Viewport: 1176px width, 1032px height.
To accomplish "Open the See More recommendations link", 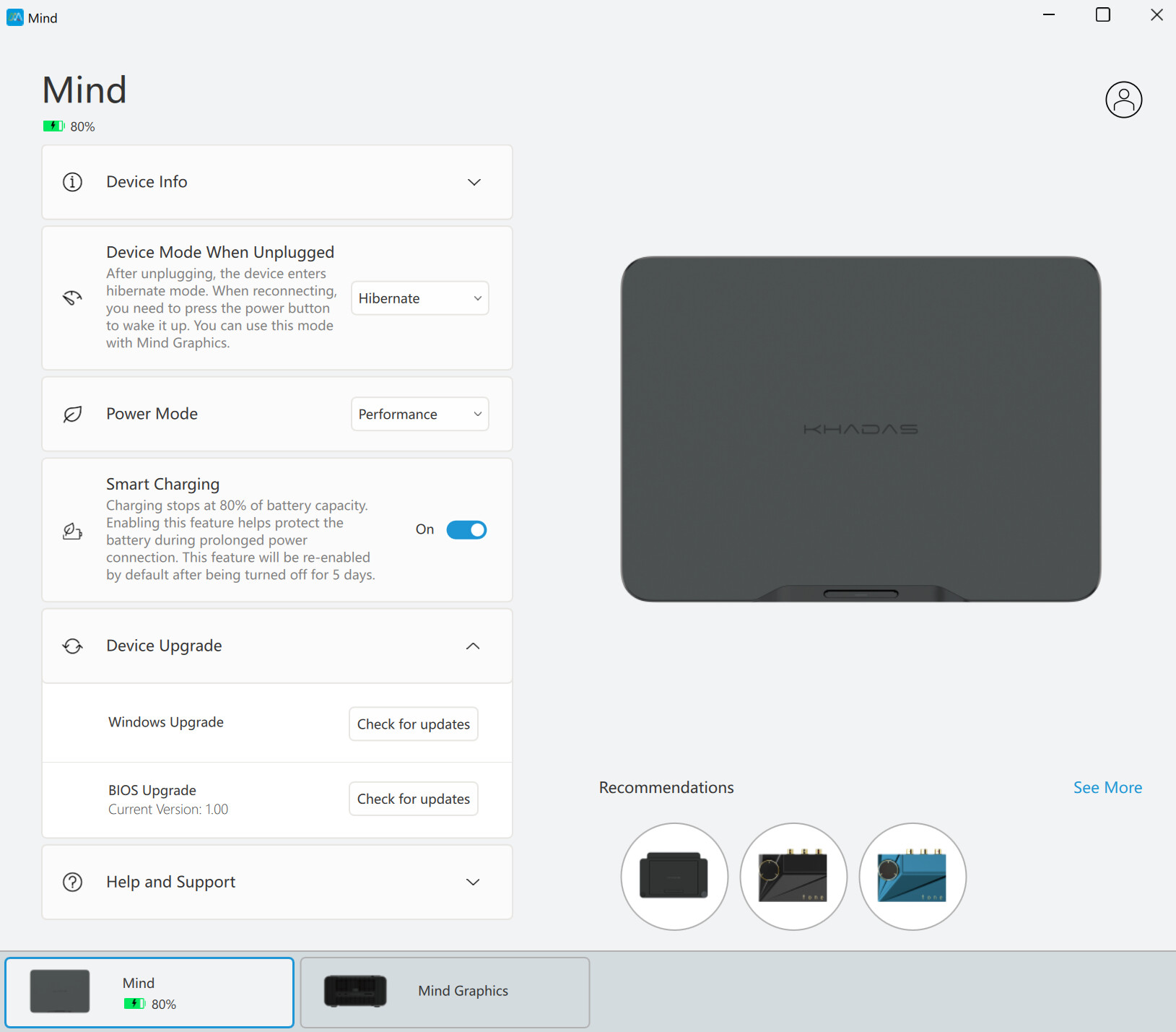I will point(1107,788).
